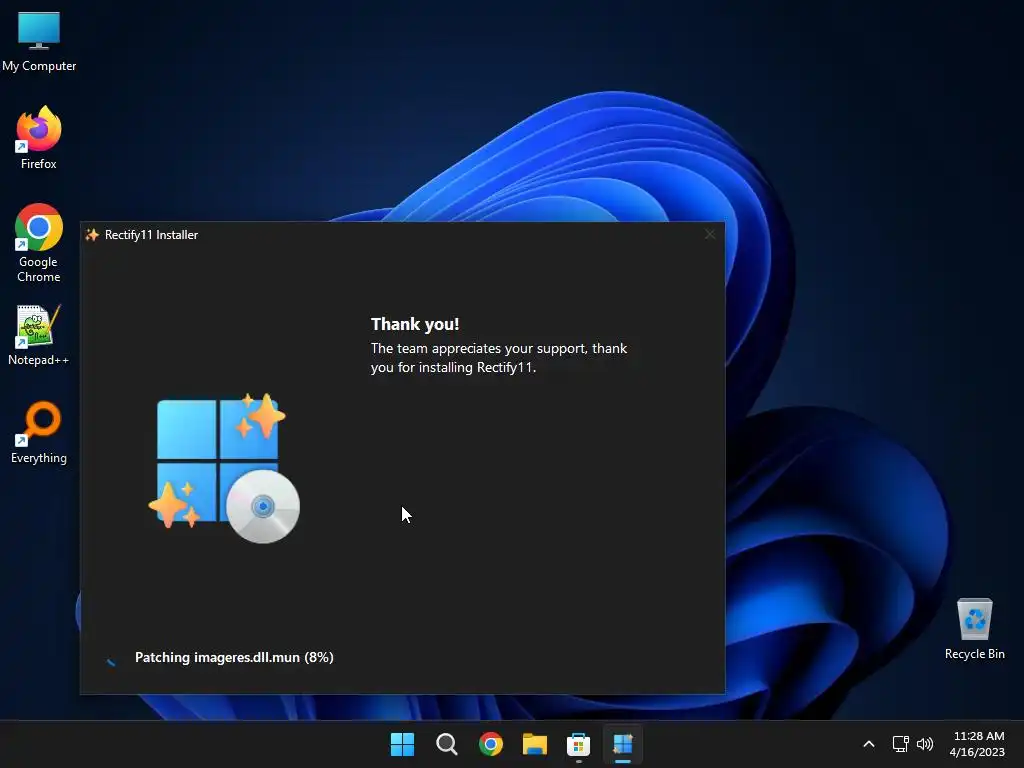
Task: Open the network status tray icon
Action: click(x=901, y=744)
